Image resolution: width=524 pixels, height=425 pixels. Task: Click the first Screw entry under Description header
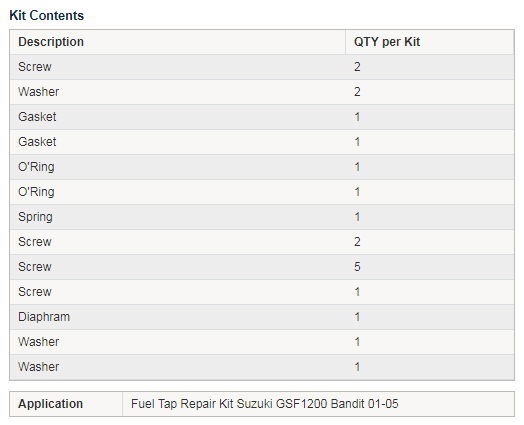pyautogui.click(x=35, y=67)
